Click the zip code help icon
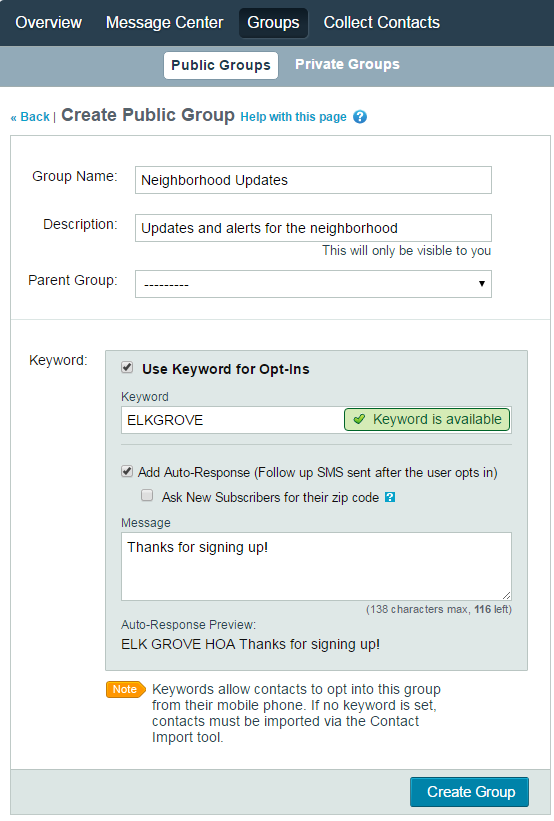Image resolution: width=554 pixels, height=821 pixels. pos(390,497)
